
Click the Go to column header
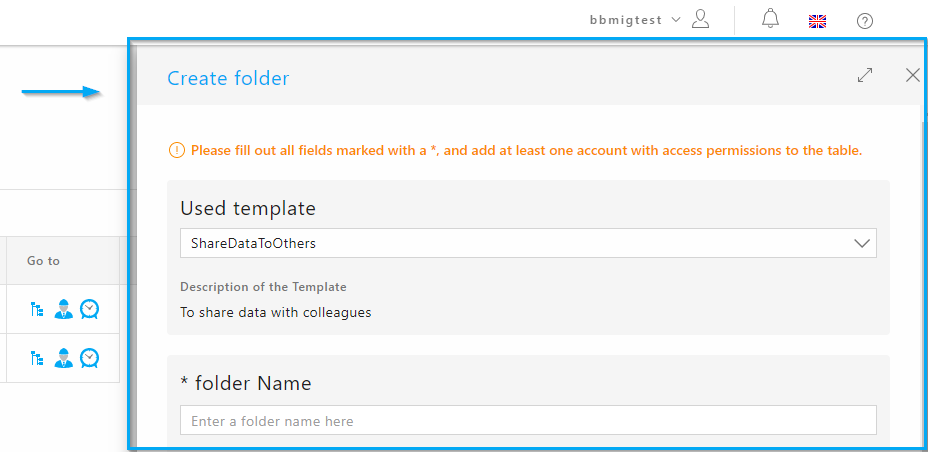(x=43, y=261)
